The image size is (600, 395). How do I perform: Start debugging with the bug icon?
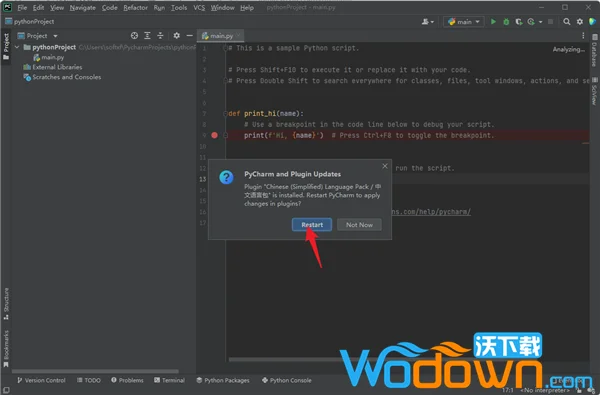[x=506, y=22]
